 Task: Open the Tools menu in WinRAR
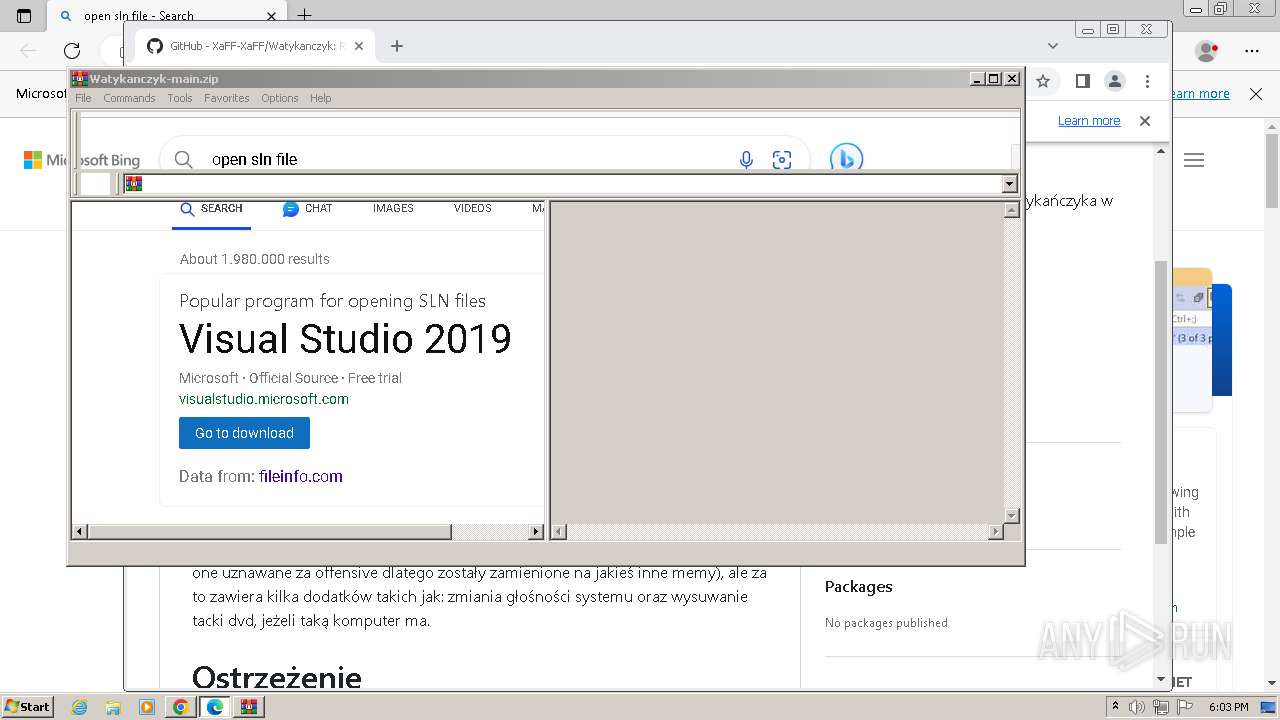pos(180,98)
